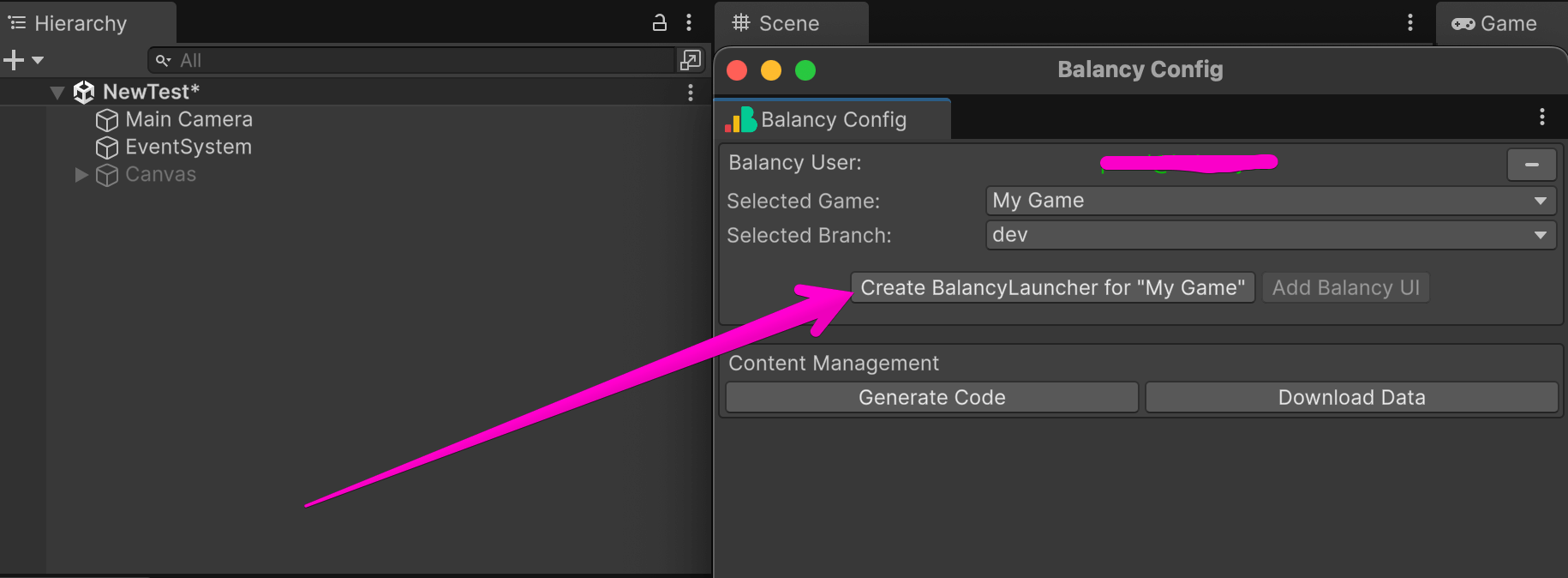Select the Balancy Config tab
The height and width of the screenshot is (578, 1568).
(x=832, y=119)
